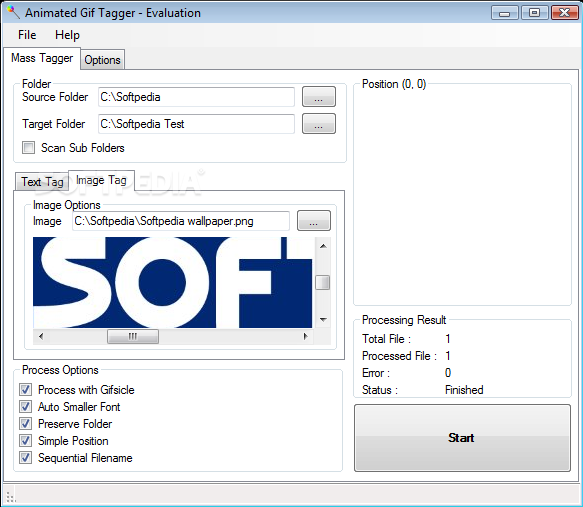Uncheck Sequential Filename option
The image size is (583, 507).
tap(25, 458)
